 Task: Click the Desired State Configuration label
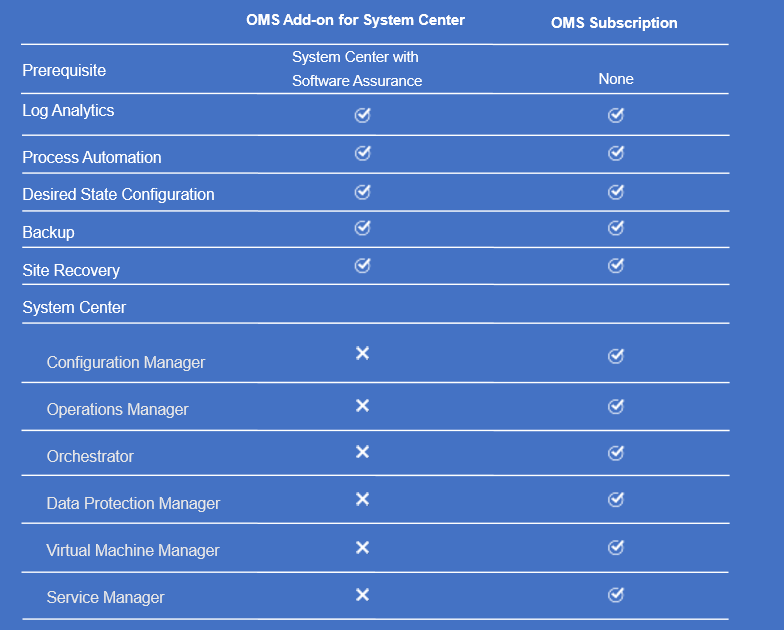coord(118,194)
